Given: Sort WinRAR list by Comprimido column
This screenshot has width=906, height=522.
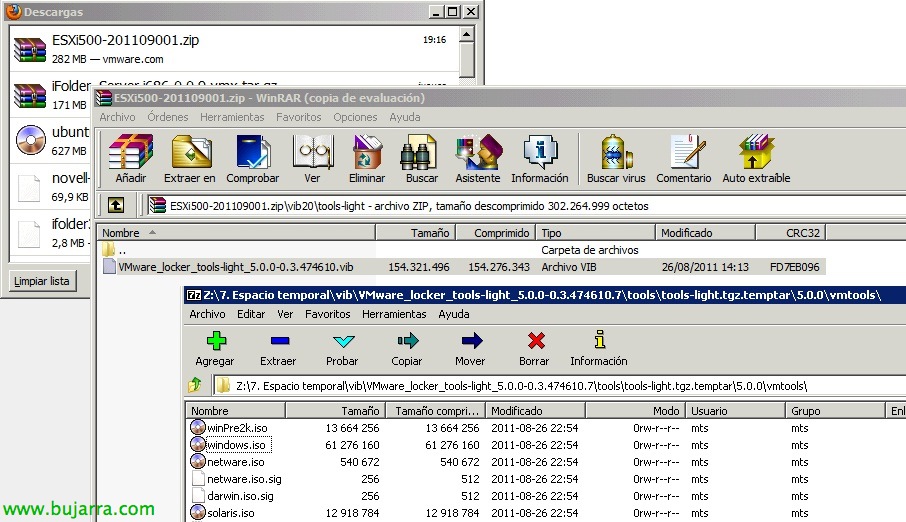Looking at the screenshot, I should tap(496, 232).
